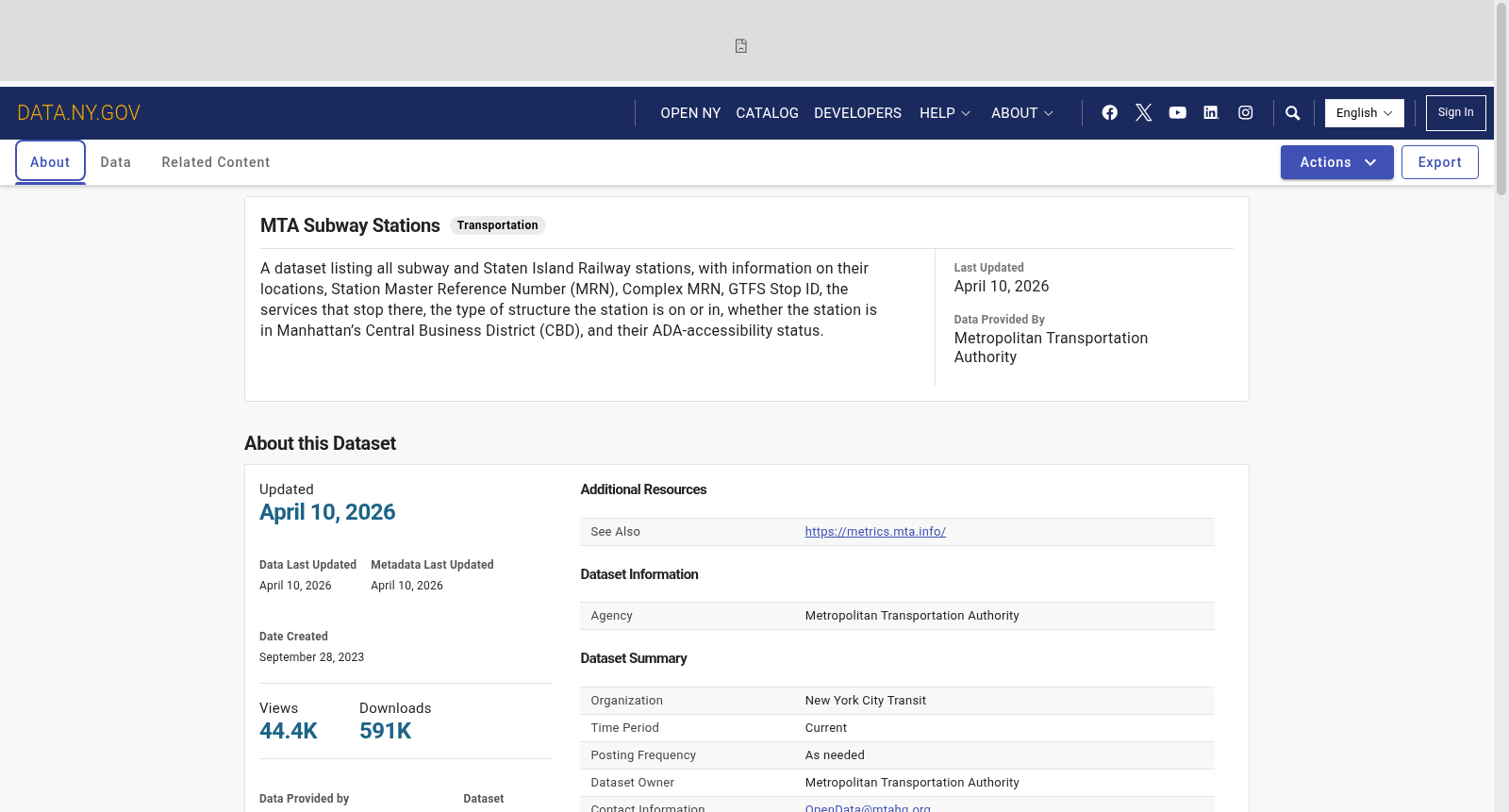Click the 'Dataset Information' heading
The width and height of the screenshot is (1509, 812).
point(639,574)
